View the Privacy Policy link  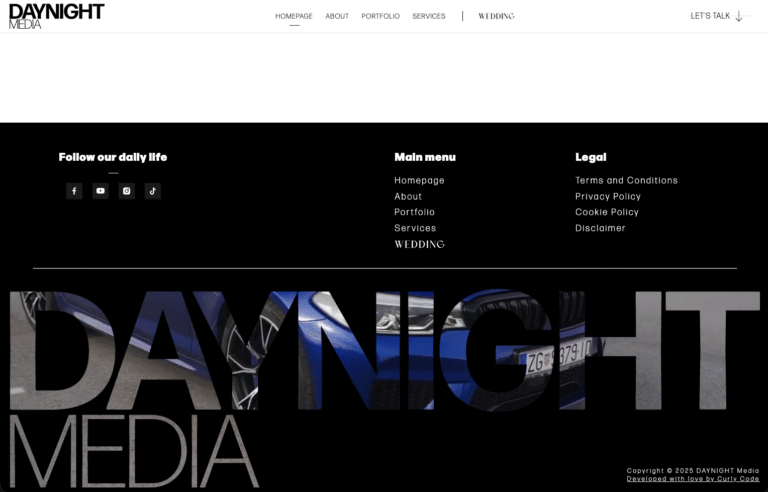click(608, 197)
